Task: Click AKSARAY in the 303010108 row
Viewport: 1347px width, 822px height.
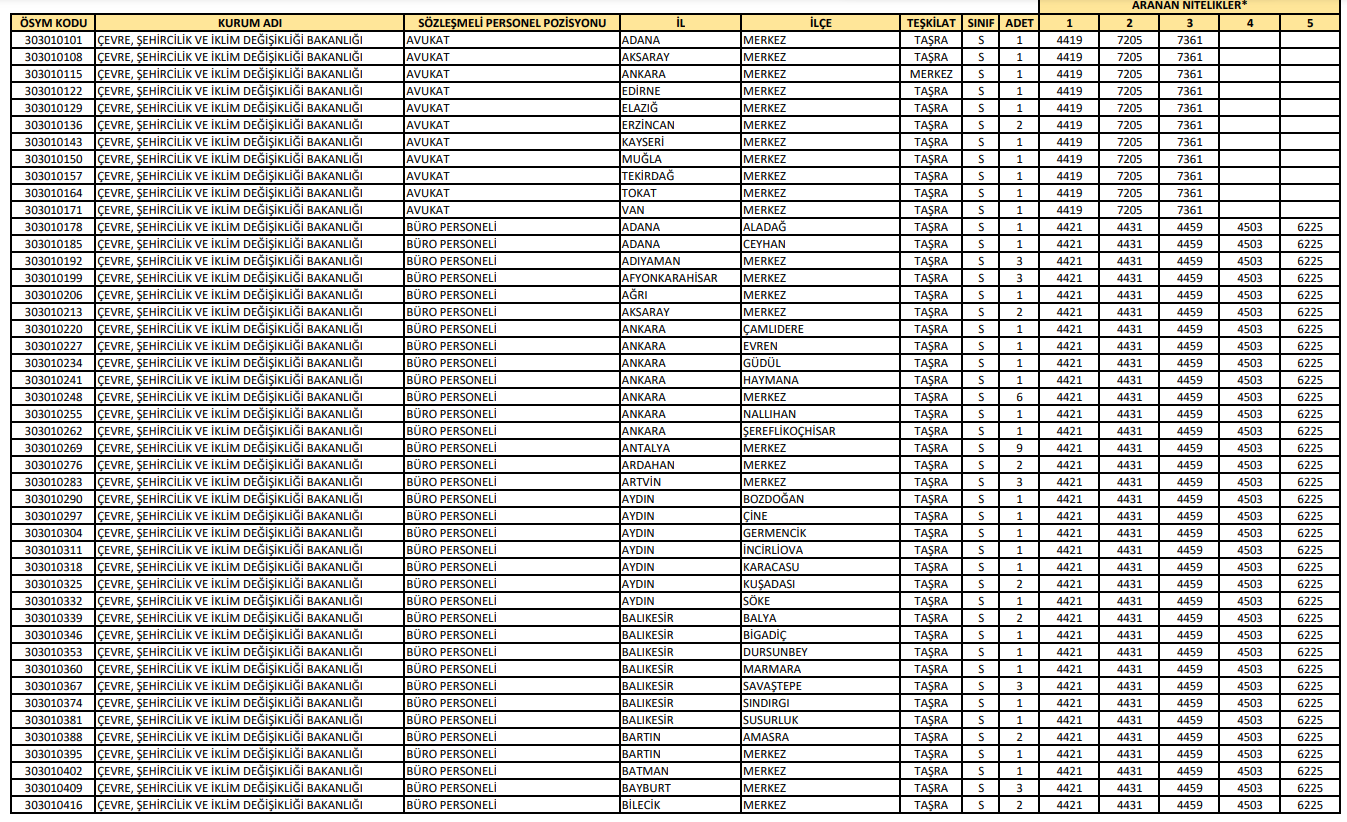Action: point(680,57)
